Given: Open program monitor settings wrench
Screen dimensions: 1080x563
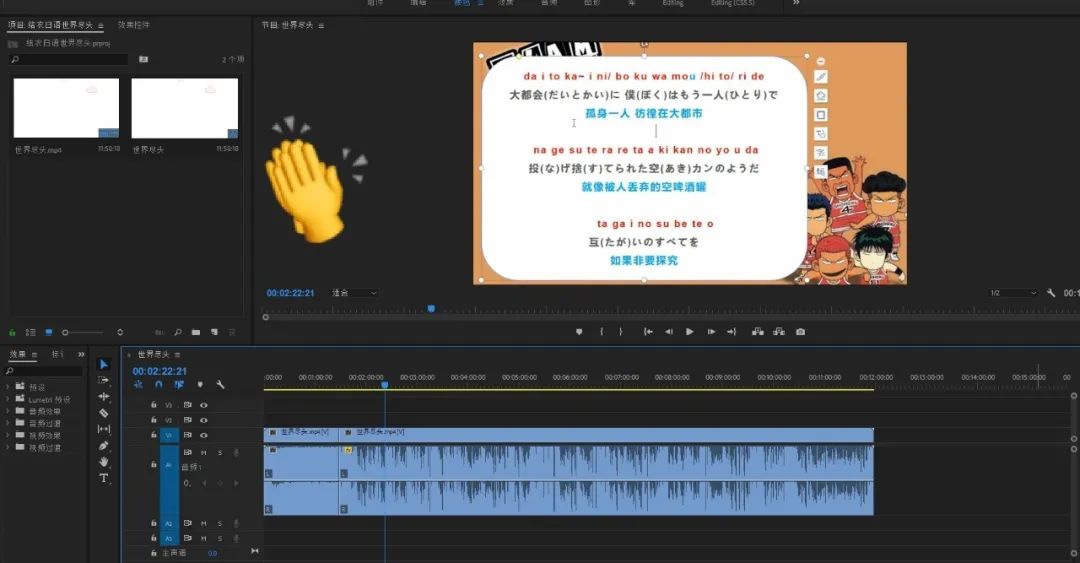Looking at the screenshot, I should (1050, 293).
